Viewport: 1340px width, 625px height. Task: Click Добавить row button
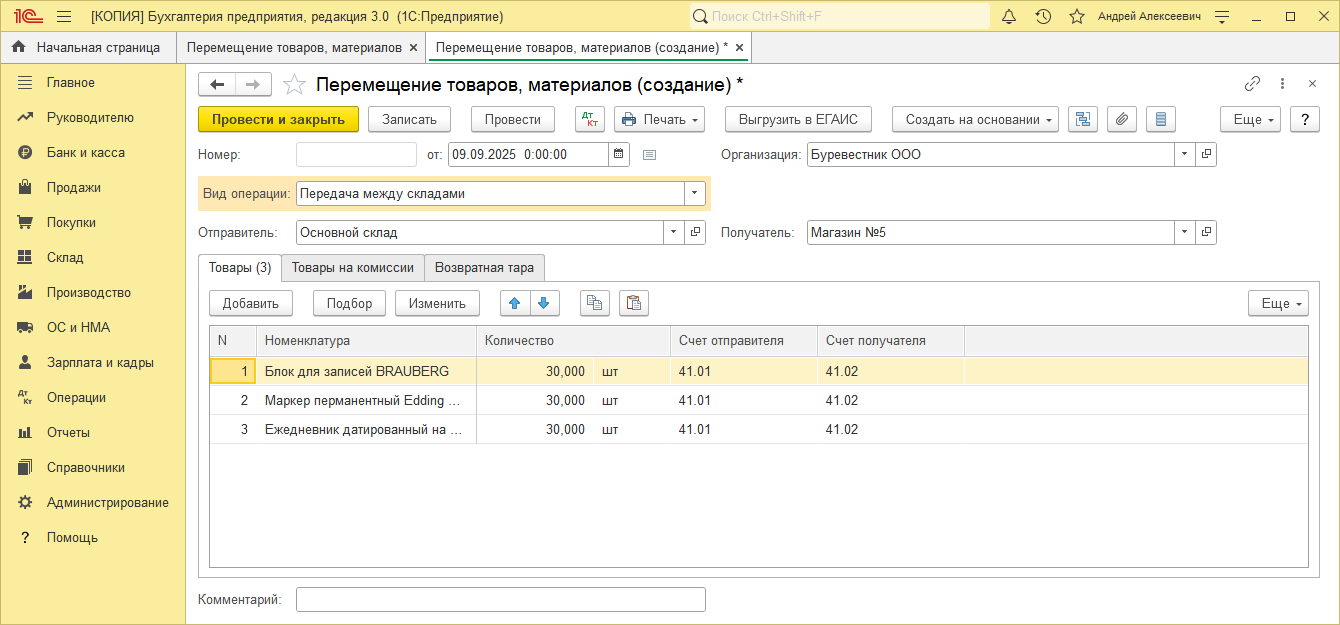(251, 303)
